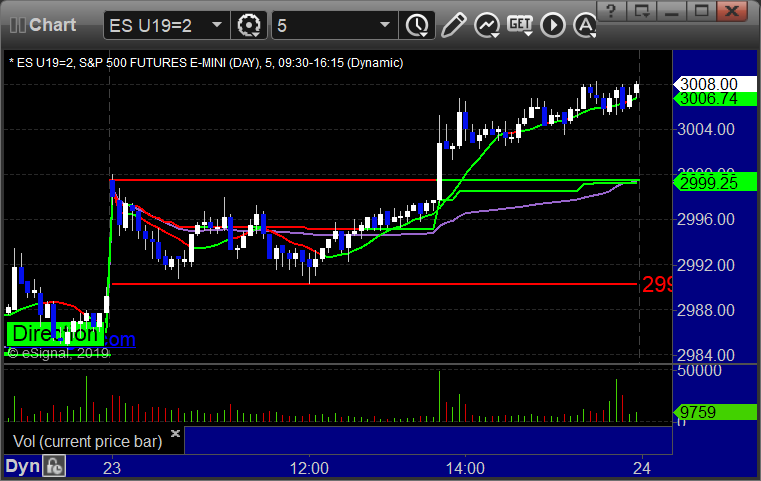Open the studies line chart icon
This screenshot has height=481, width=761.
(487, 25)
